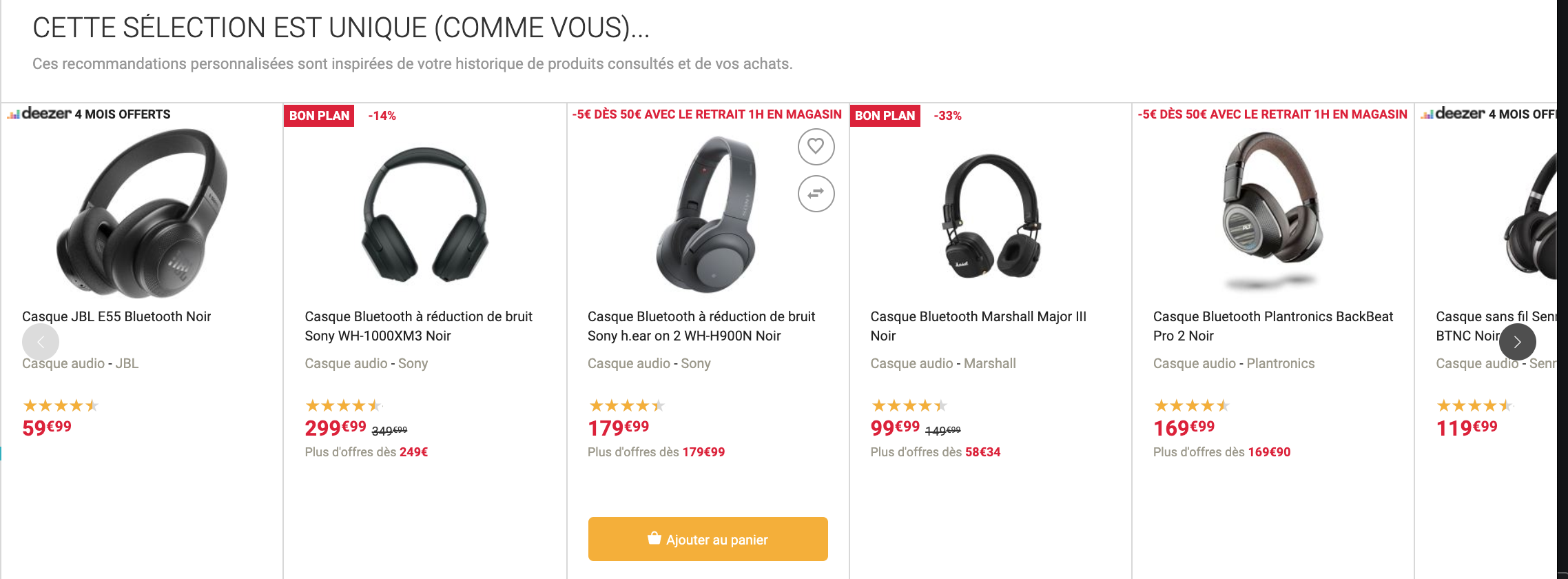This screenshot has width=1568, height=579.
Task: Click the -5€ retrait 1H en magasin banner on Plantronics card
Action: [x=1271, y=114]
